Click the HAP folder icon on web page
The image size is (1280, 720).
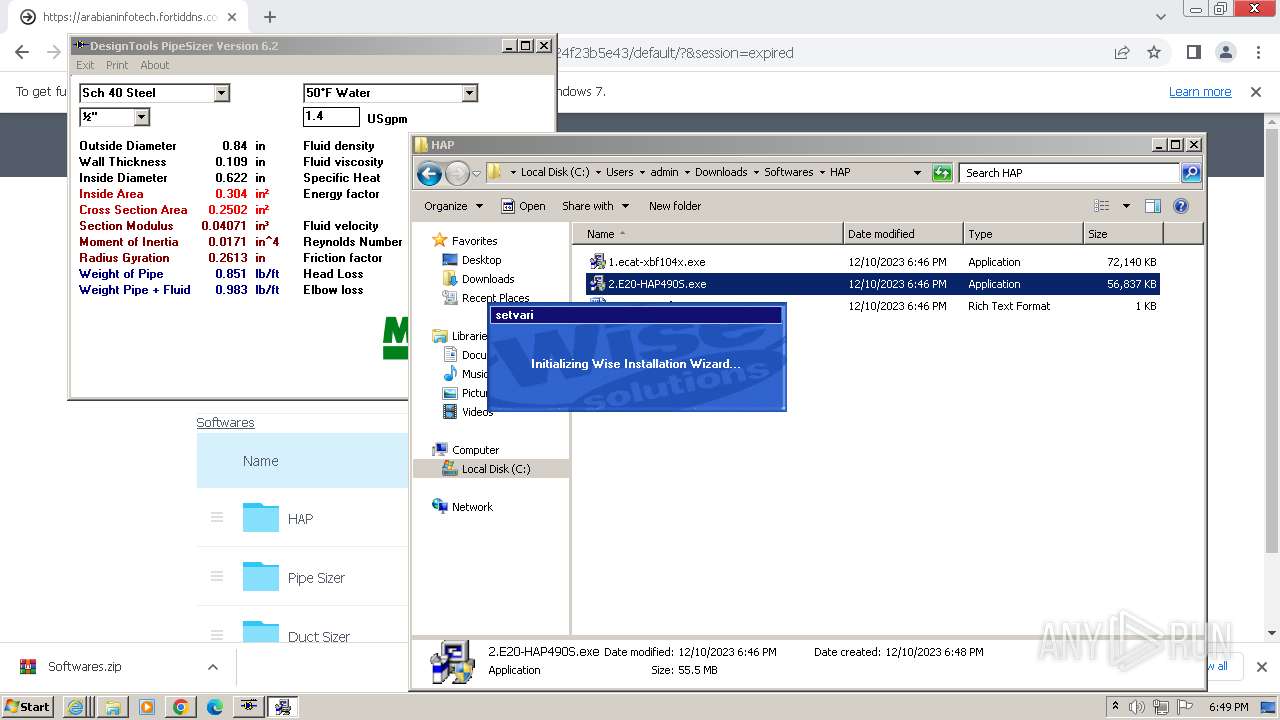pos(261,518)
